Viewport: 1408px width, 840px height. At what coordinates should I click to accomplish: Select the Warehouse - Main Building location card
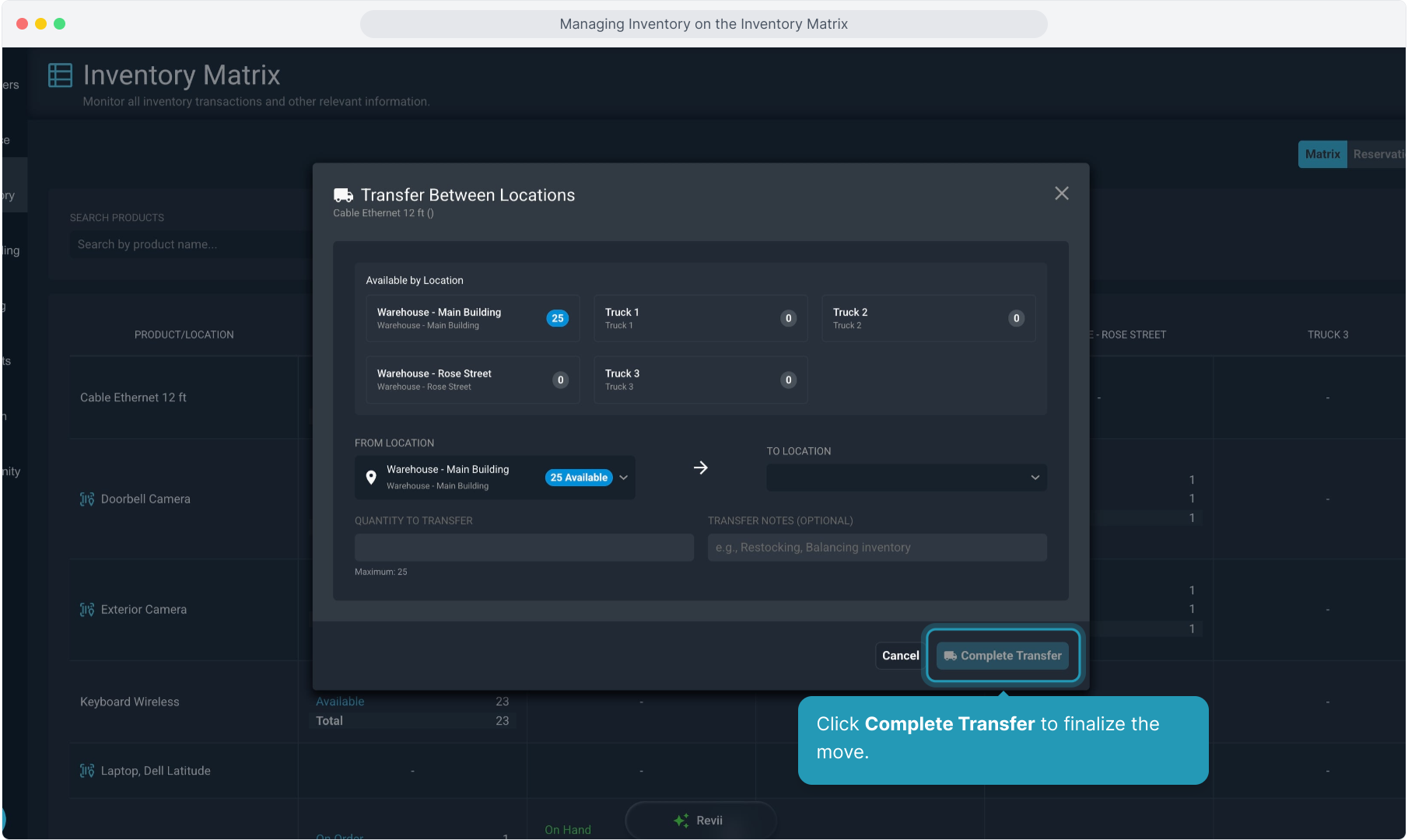pos(472,318)
